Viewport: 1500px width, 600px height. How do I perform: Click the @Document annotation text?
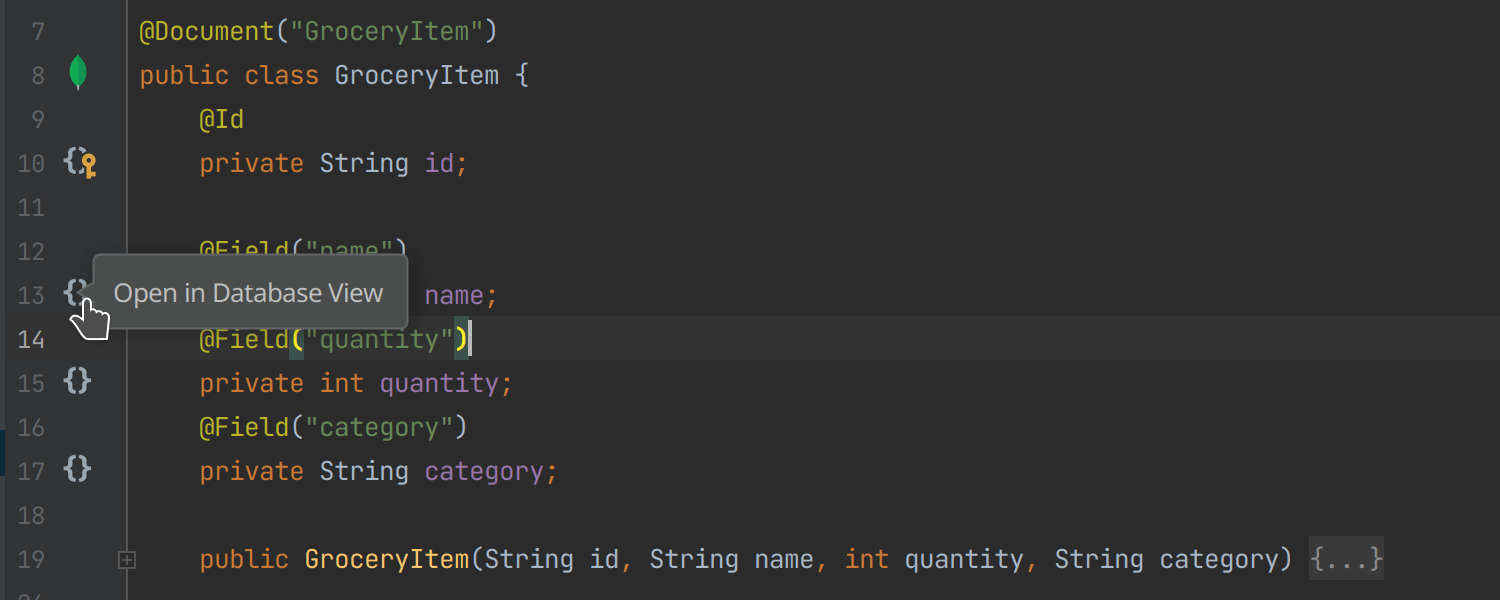207,31
